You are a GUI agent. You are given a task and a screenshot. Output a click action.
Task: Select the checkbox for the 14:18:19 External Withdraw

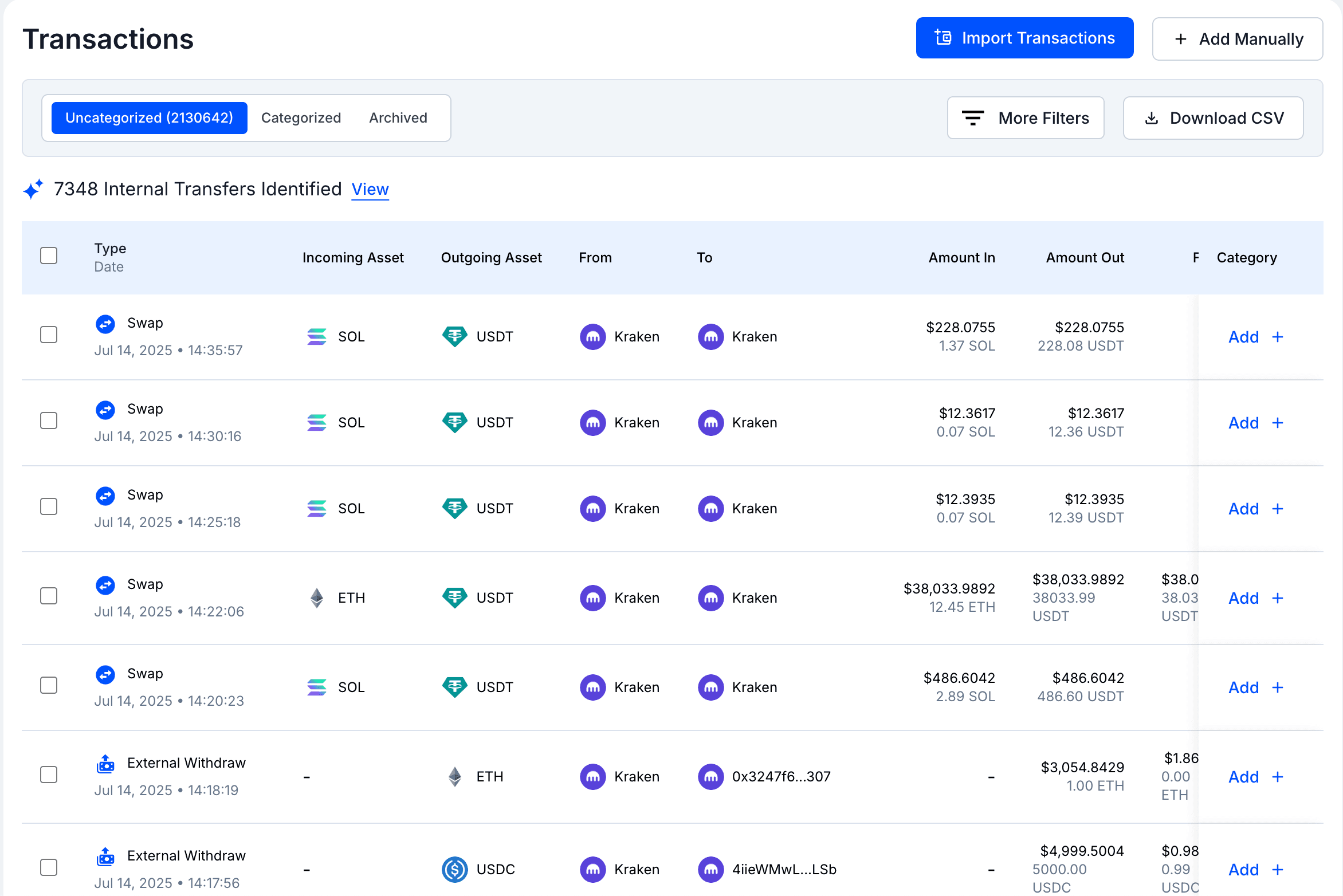click(49, 775)
